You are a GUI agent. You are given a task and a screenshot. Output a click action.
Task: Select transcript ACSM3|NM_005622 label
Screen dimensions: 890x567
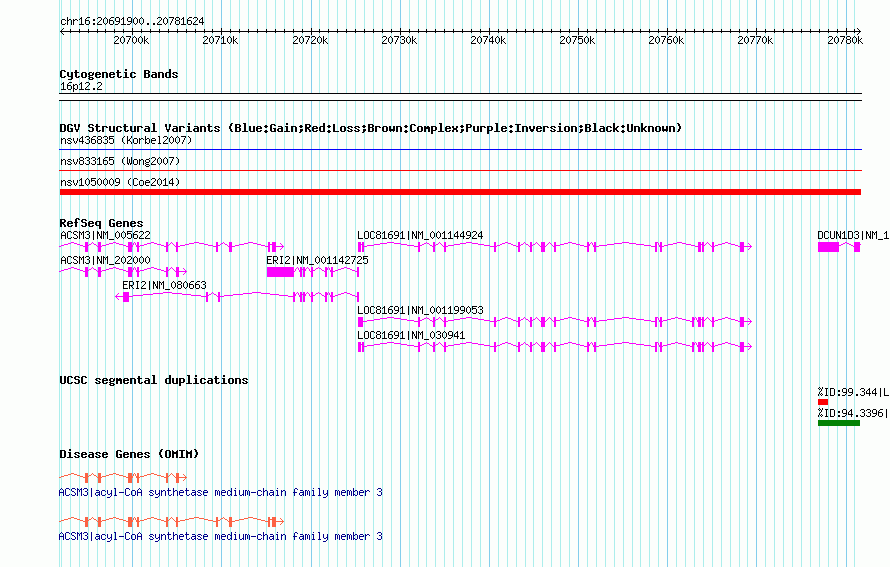click(106, 235)
